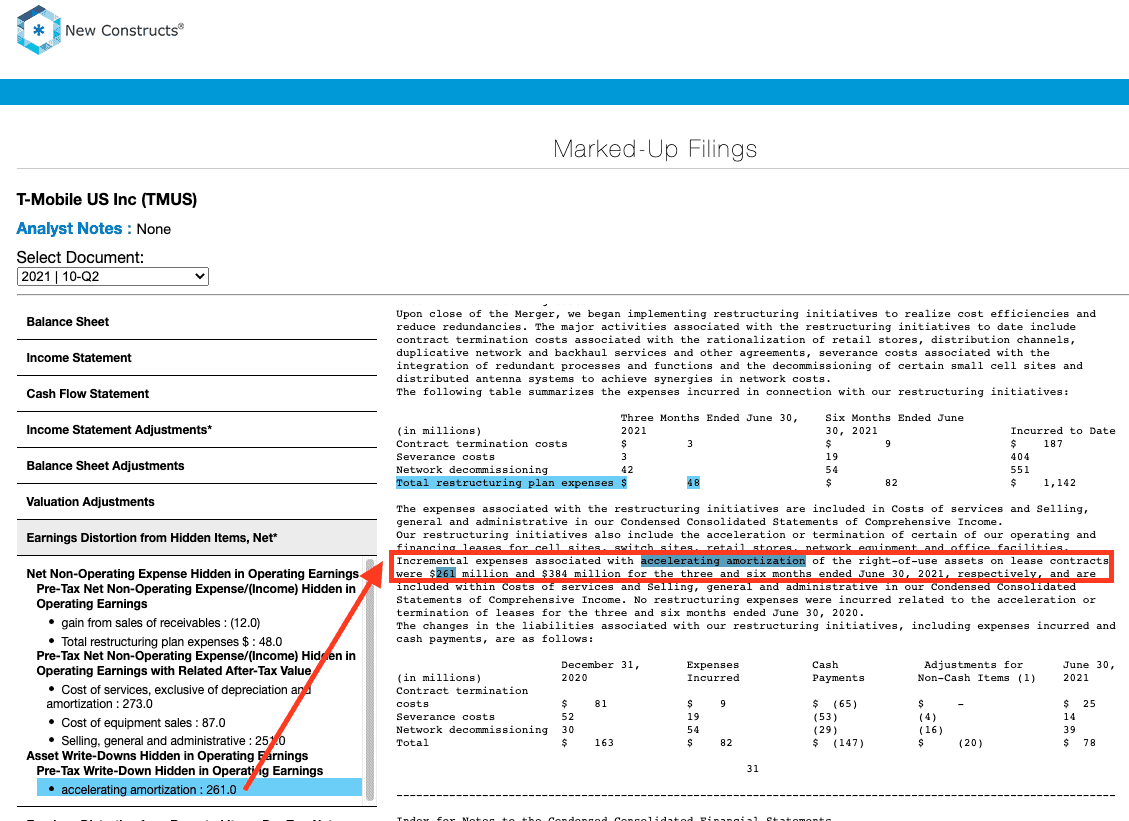Viewport: 1129px width, 821px height.
Task: Select the gain from sales of receivables item
Action: tap(161, 623)
